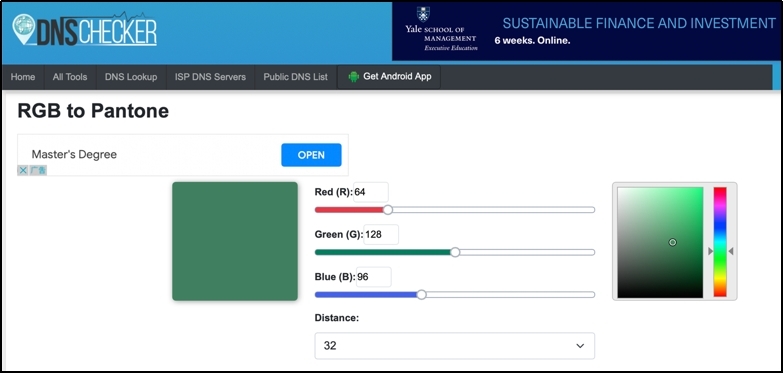Close the Master's Degree ad with X icon
Viewport: 784px width, 373px height.
[x=22, y=170]
